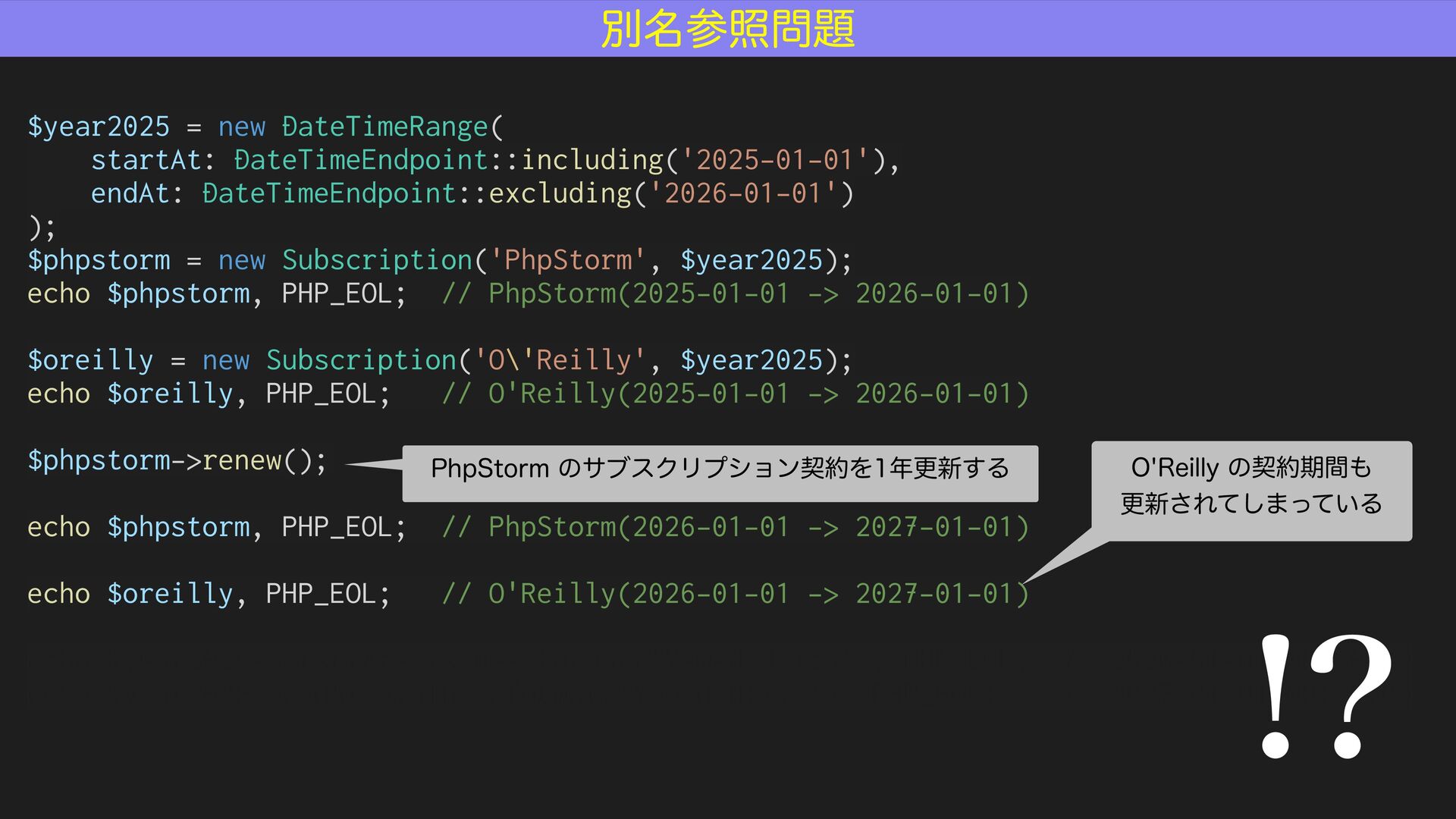Viewport: 1456px width, 819px height.
Task: Click comment PhpStorm(2025-01-01 -> 2026-01-01)
Action: coord(736,293)
